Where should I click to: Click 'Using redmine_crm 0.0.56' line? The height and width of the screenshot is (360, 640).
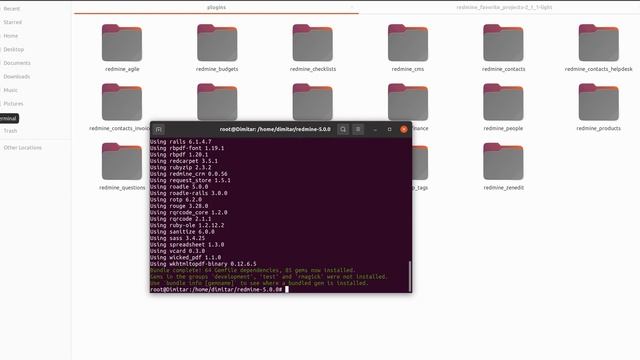[189, 174]
